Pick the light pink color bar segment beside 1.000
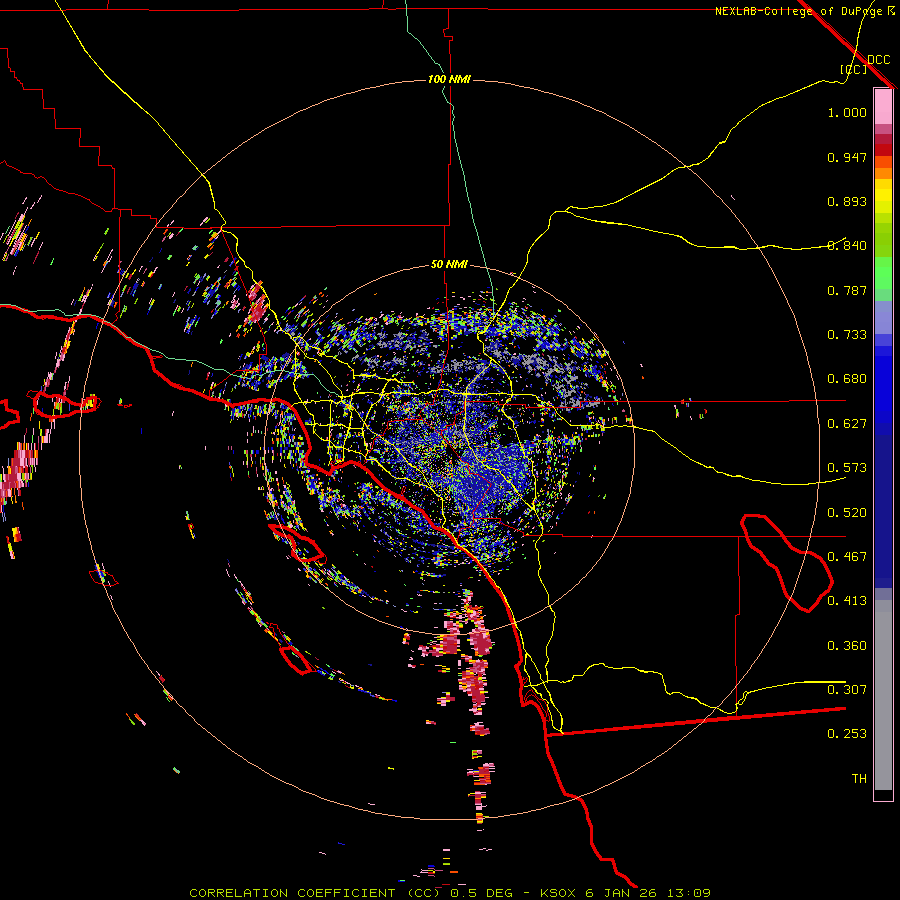The height and width of the screenshot is (900, 900). (x=883, y=107)
